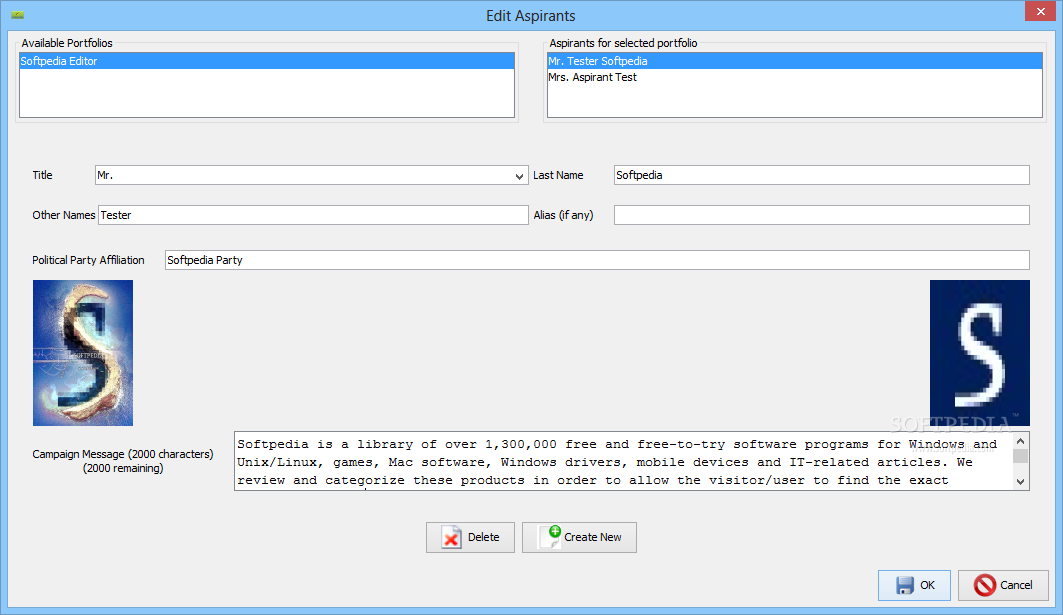Viewport: 1063px width, 615px height.
Task: Click the floppy disk icon on OK
Action: click(904, 585)
